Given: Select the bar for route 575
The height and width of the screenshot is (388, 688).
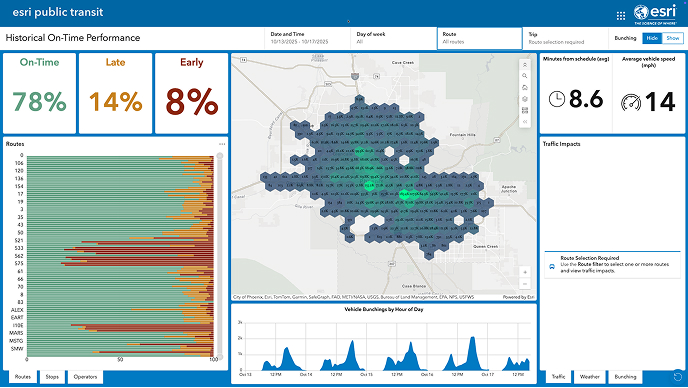Looking at the screenshot, I should [x=120, y=264].
